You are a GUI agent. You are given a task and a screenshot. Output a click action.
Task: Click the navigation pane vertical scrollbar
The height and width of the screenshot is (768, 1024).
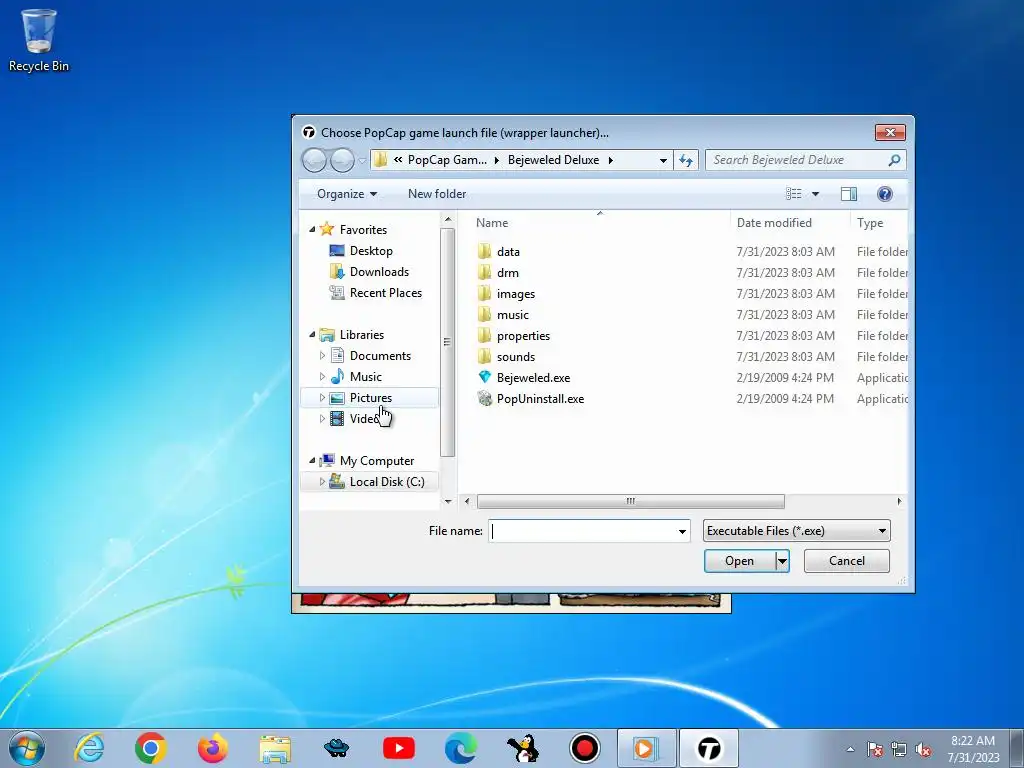pos(447,342)
